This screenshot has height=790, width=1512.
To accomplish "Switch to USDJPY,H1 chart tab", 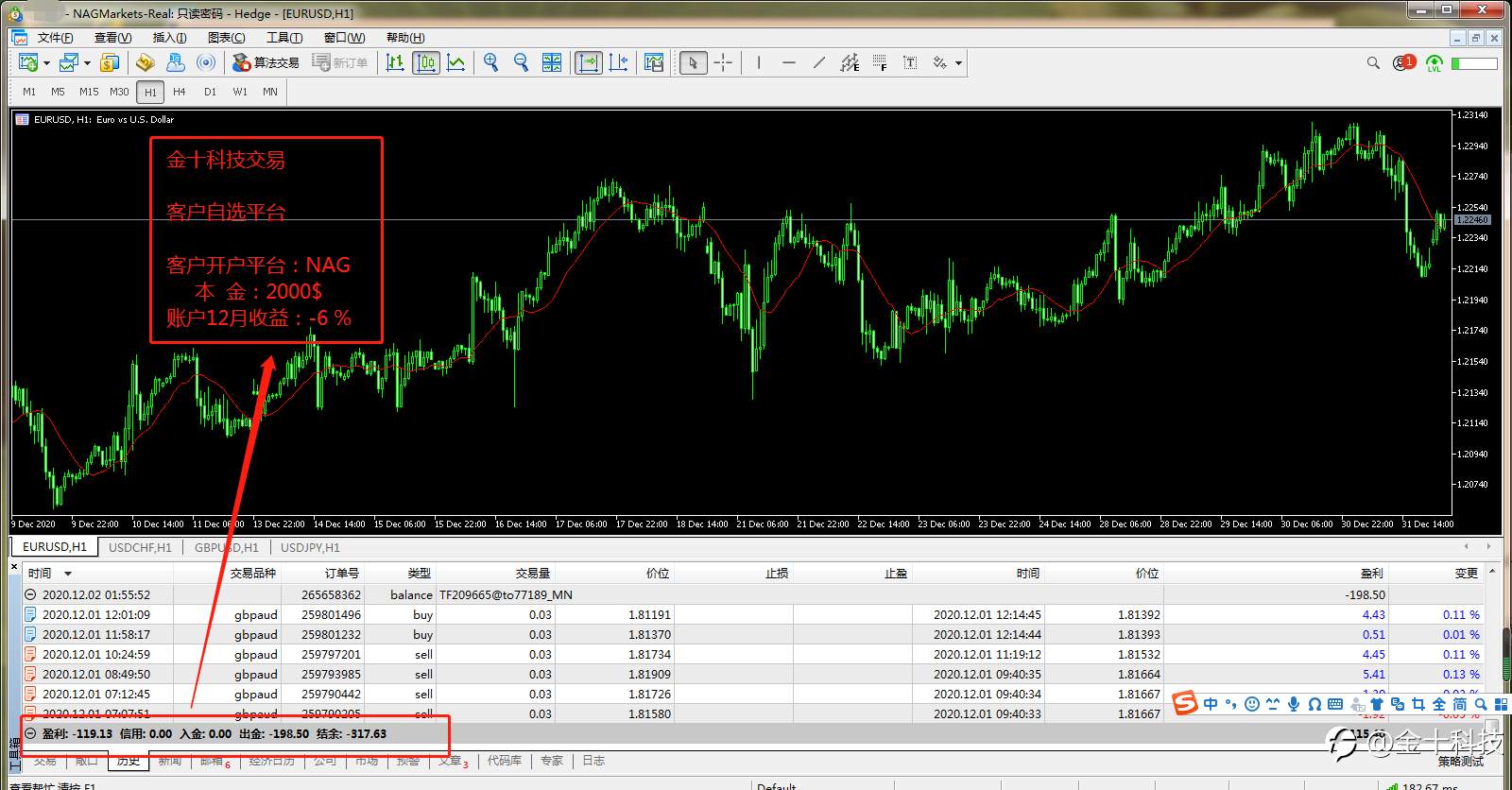I will [310, 547].
